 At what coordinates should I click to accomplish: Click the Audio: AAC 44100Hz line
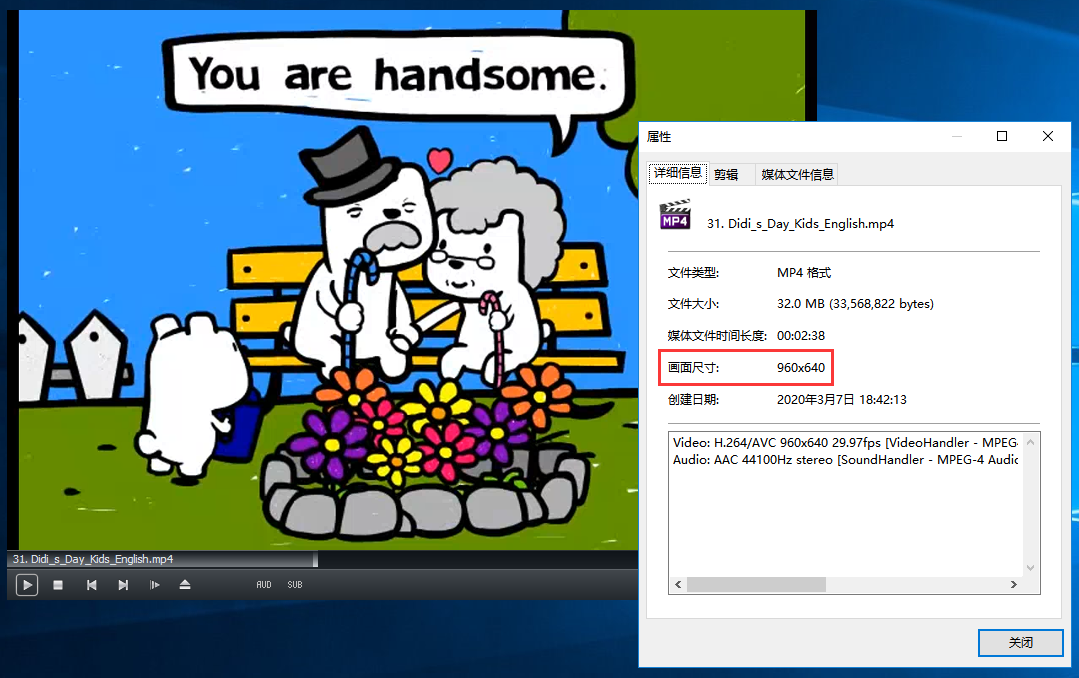pos(846,460)
